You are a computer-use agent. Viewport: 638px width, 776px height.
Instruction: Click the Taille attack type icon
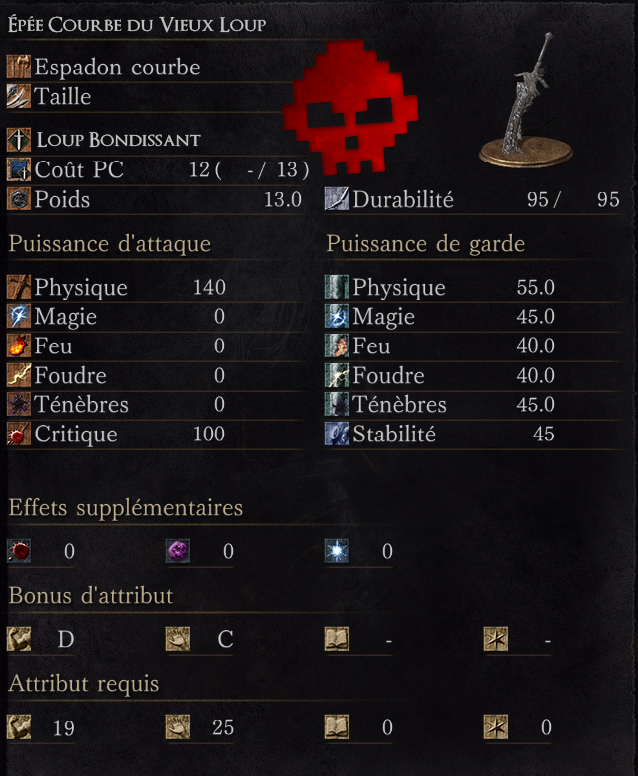tap(19, 96)
